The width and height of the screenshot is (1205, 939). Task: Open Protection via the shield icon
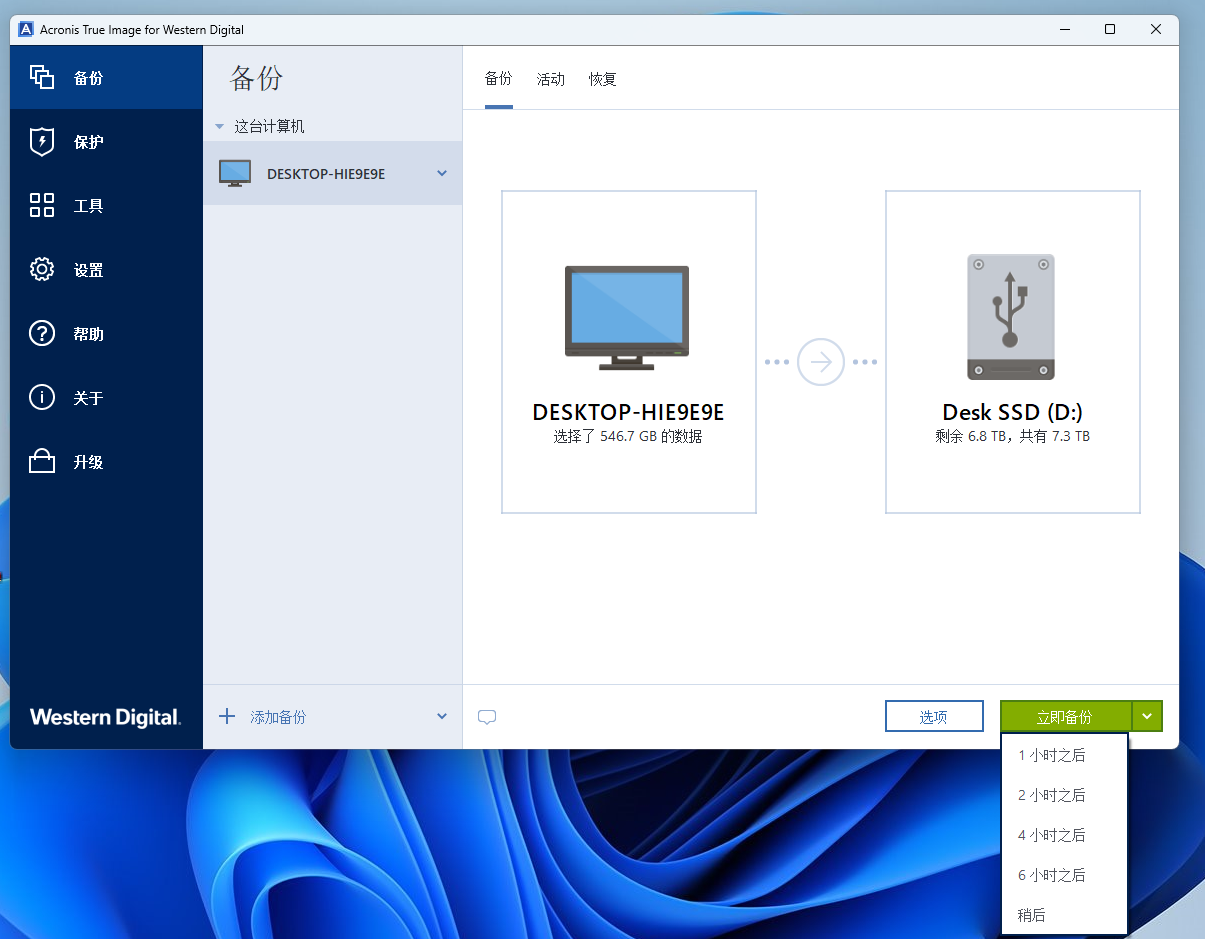point(41,142)
